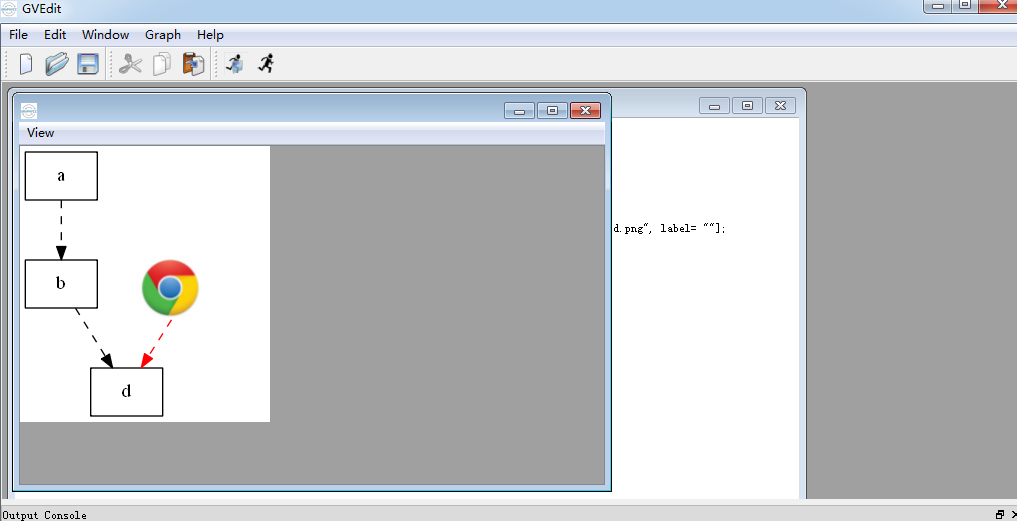Image resolution: width=1017 pixels, height=521 pixels.
Task: Click the code text 'label= ""];' in editor
Action: tap(693, 228)
